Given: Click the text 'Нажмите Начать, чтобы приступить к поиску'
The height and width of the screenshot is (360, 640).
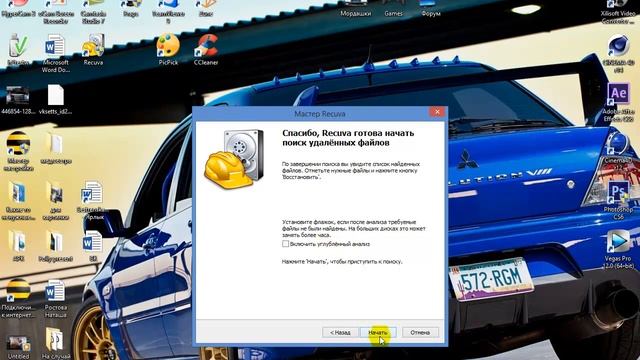Looking at the screenshot, I should (342, 261).
